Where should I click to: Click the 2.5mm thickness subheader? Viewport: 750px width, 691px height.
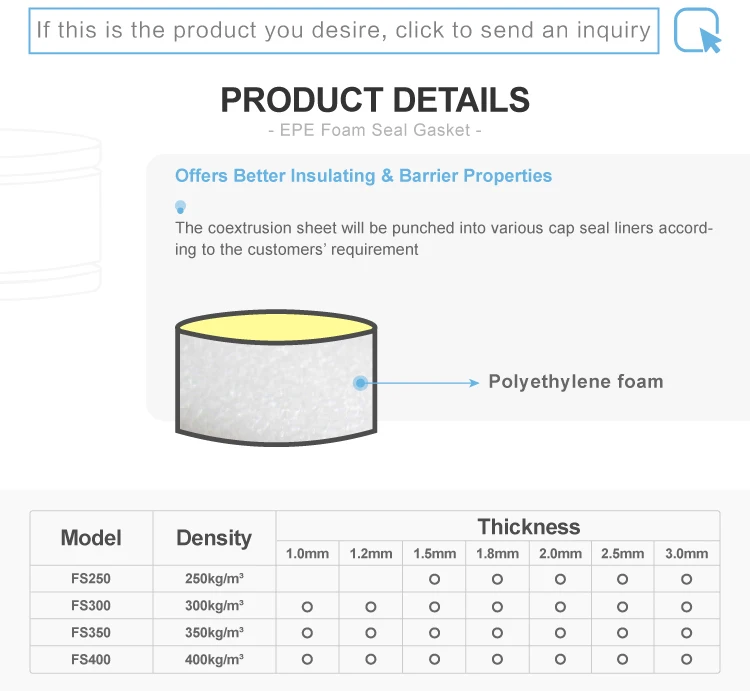622,553
